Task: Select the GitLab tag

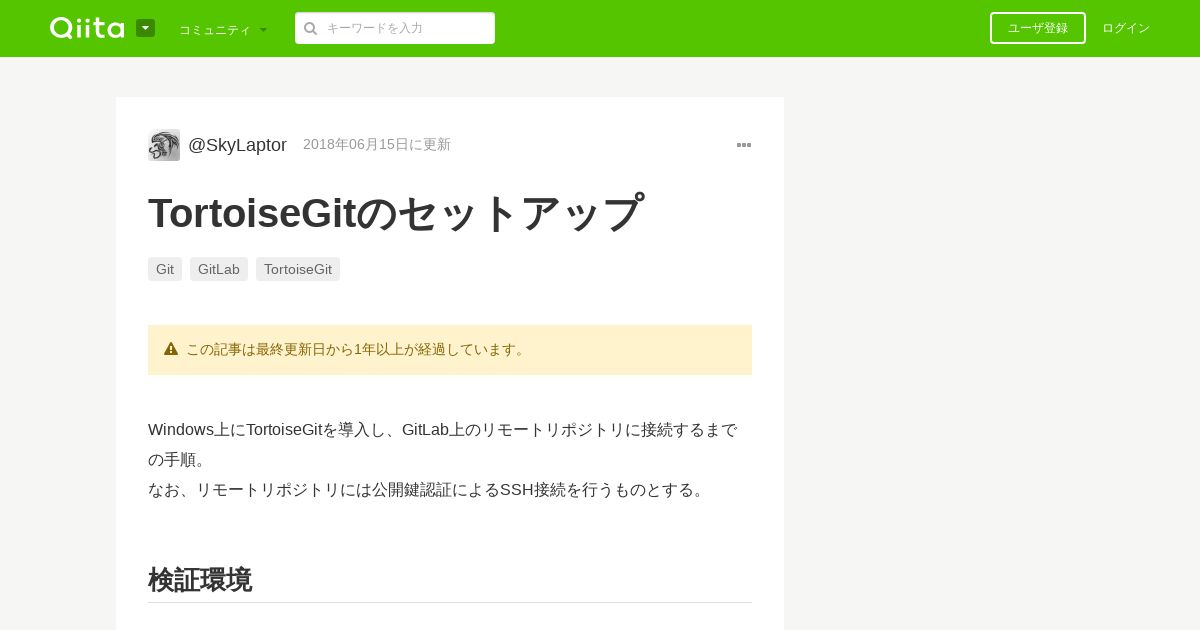Action: point(219,269)
